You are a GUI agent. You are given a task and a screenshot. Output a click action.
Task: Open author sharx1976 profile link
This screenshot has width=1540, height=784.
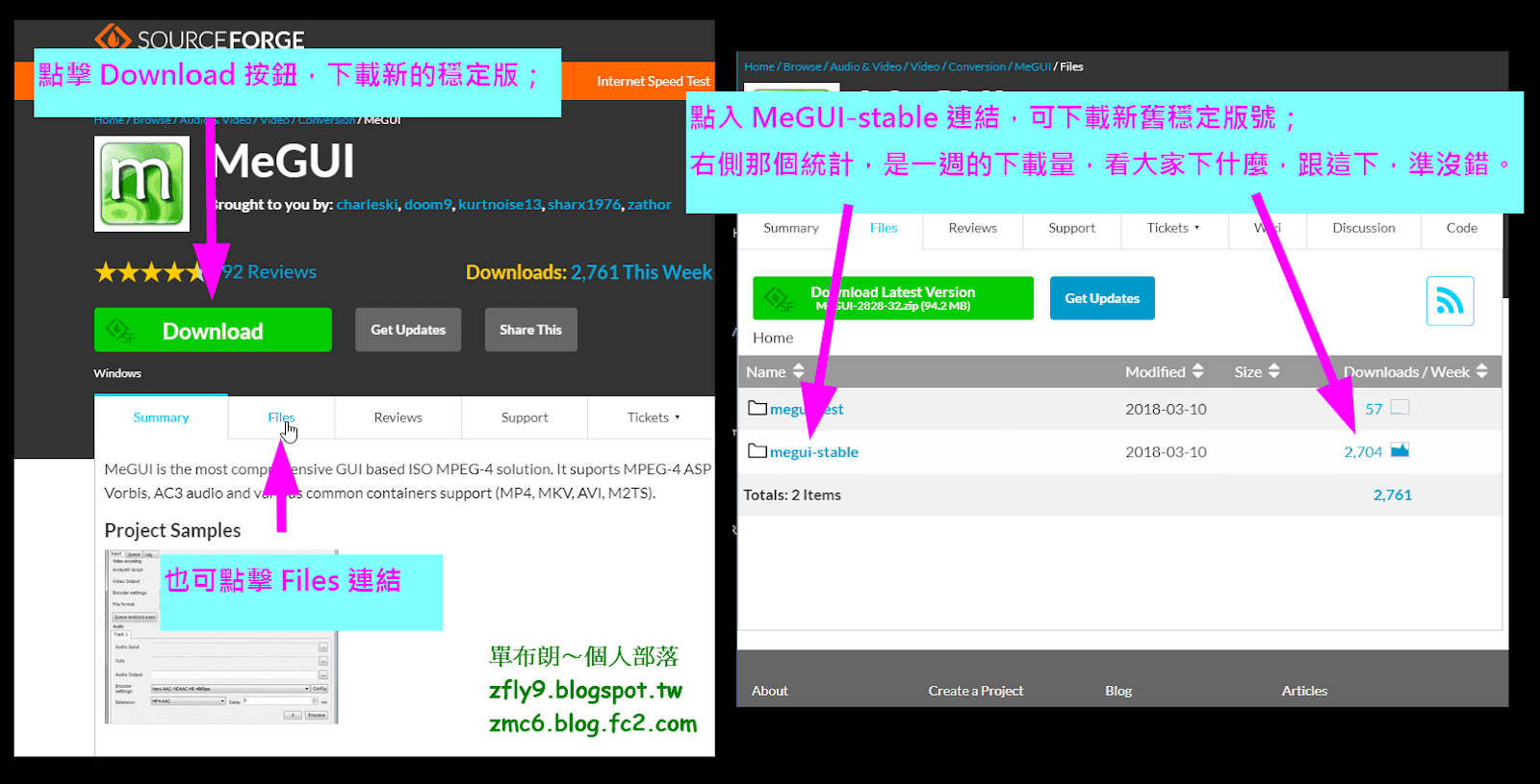[584, 205]
